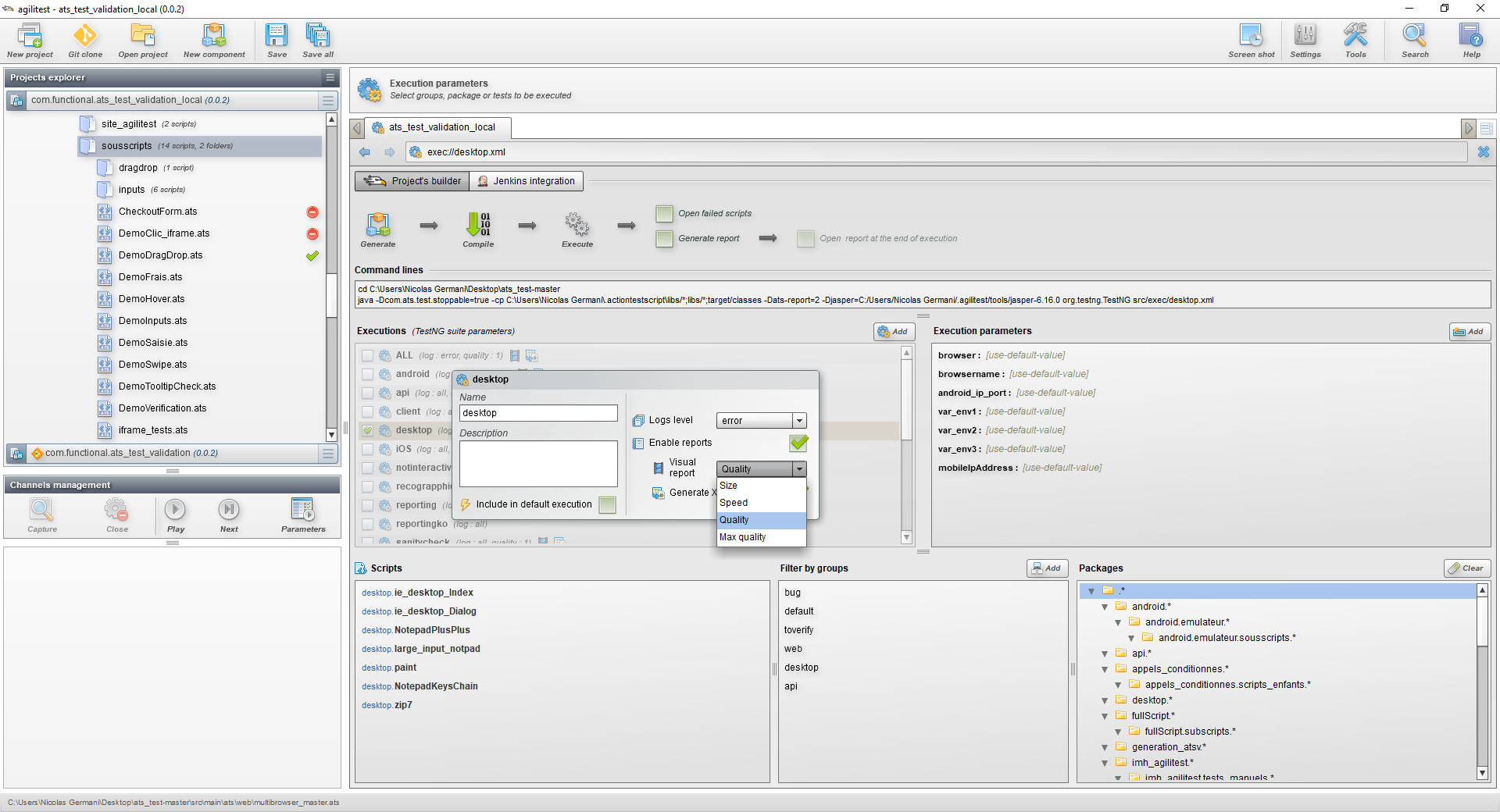The image size is (1500, 812).
Task: Collapse the android.* package node
Action: point(1105,607)
